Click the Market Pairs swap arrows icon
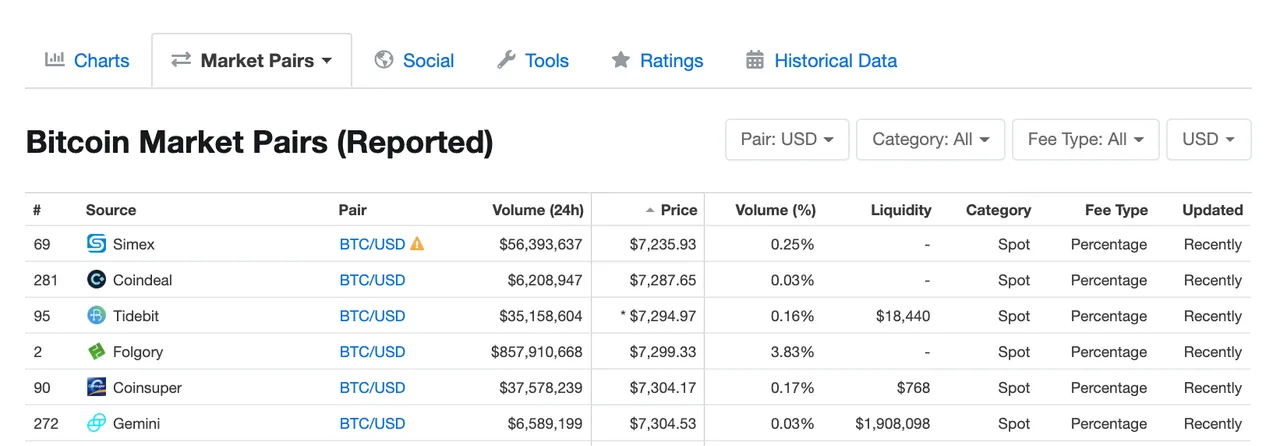This screenshot has height=446, width=1280. point(181,60)
